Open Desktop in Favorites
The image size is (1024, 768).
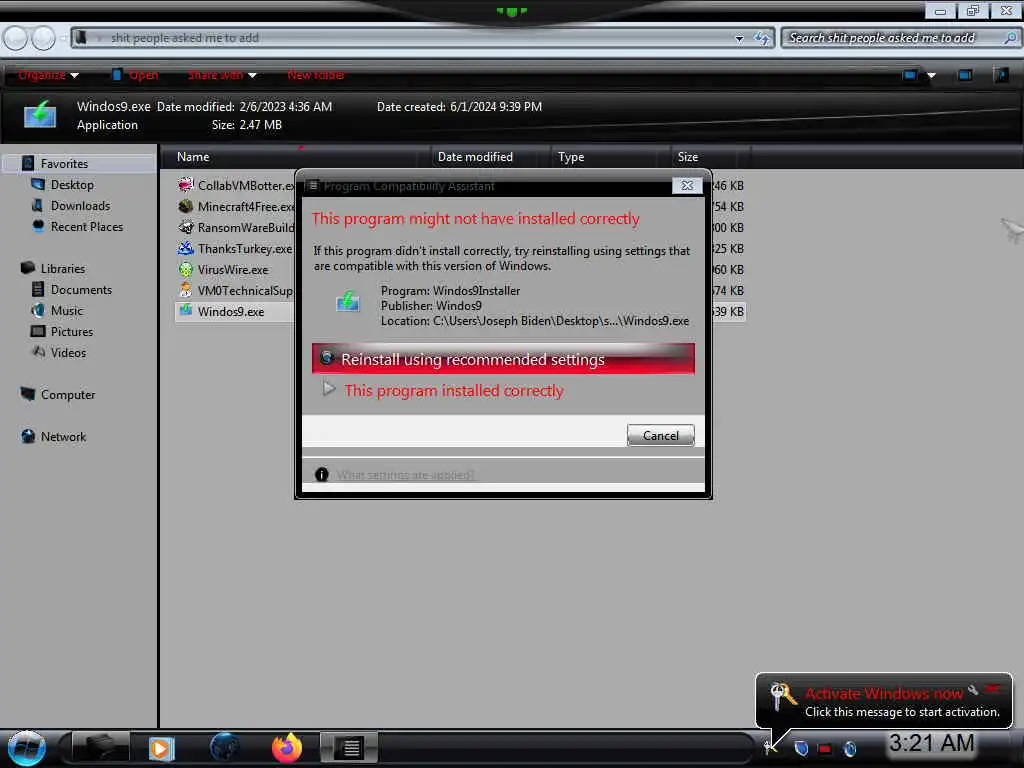72,185
